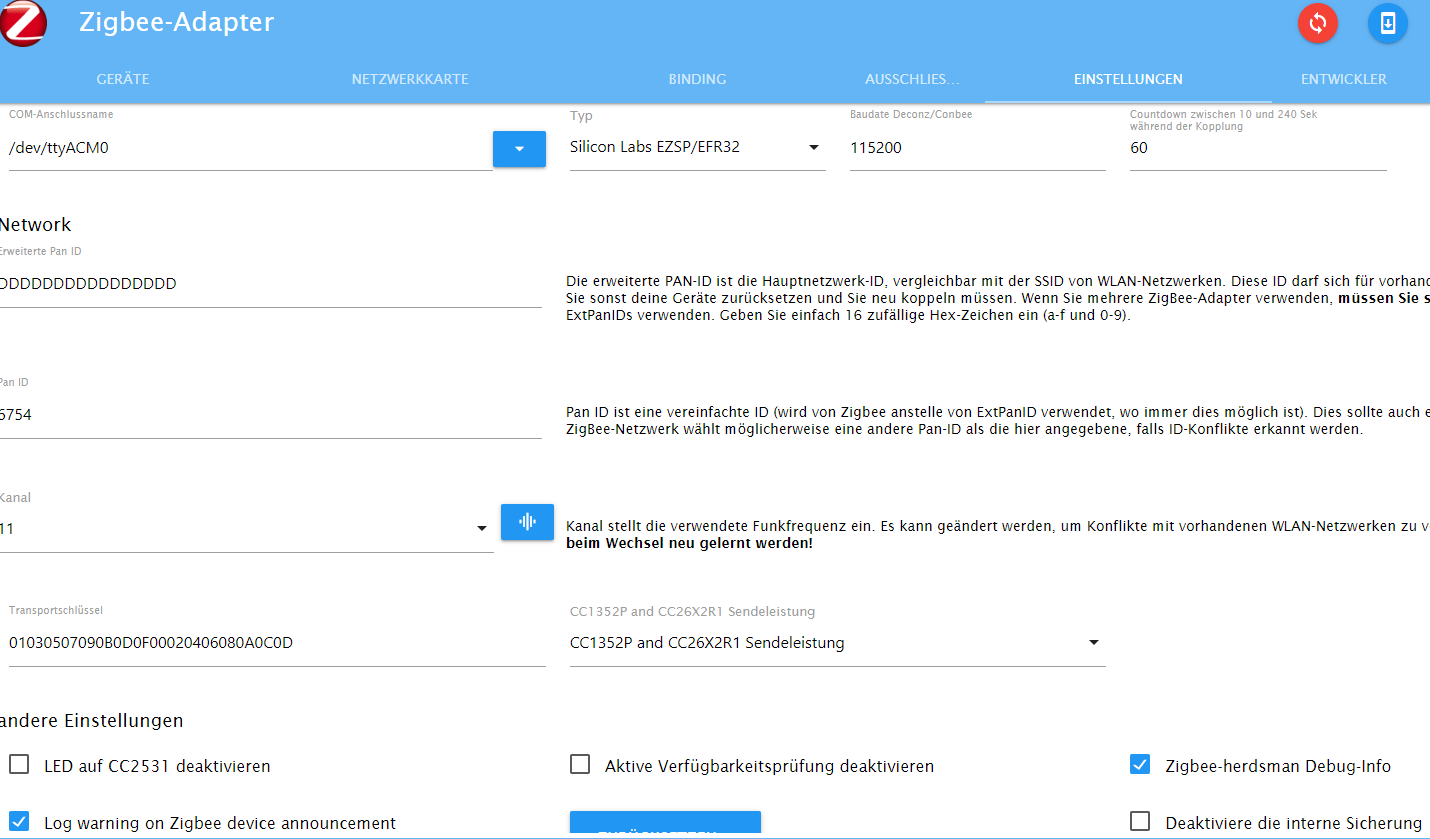Click the Erweiterte Pan ID input field
1430x839 pixels.
click(x=270, y=284)
